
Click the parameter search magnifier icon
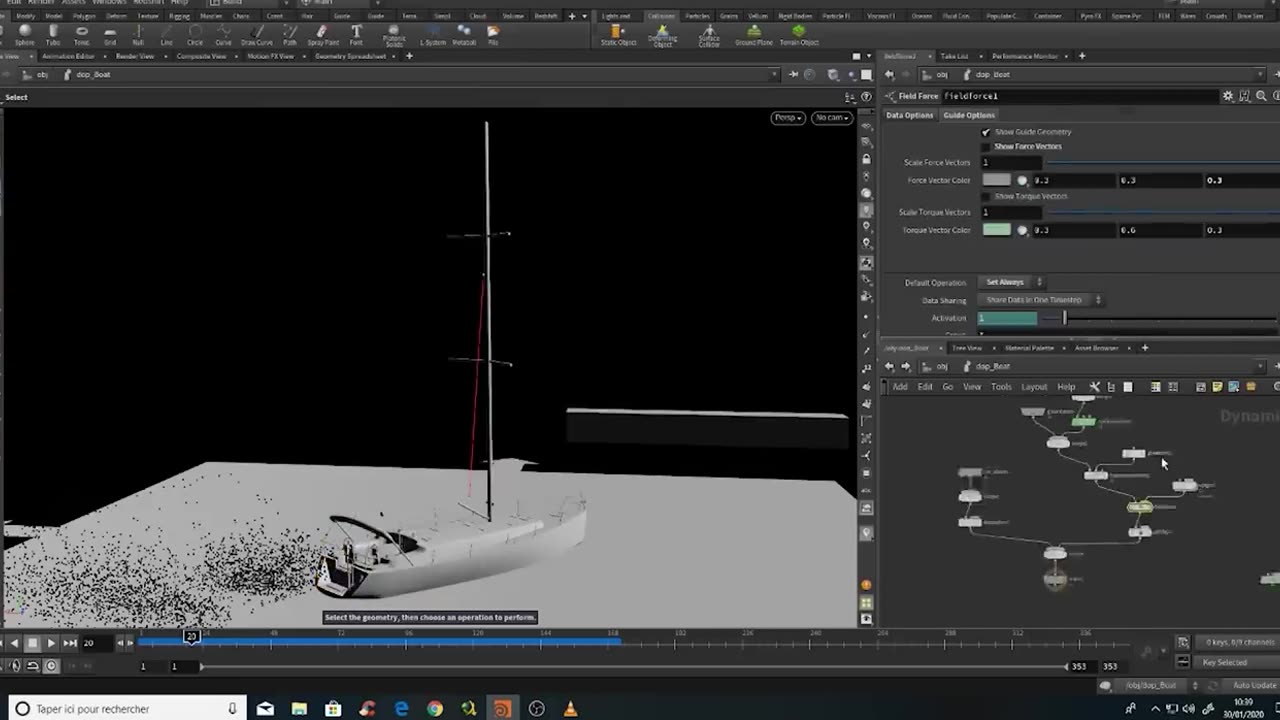(x=1261, y=96)
